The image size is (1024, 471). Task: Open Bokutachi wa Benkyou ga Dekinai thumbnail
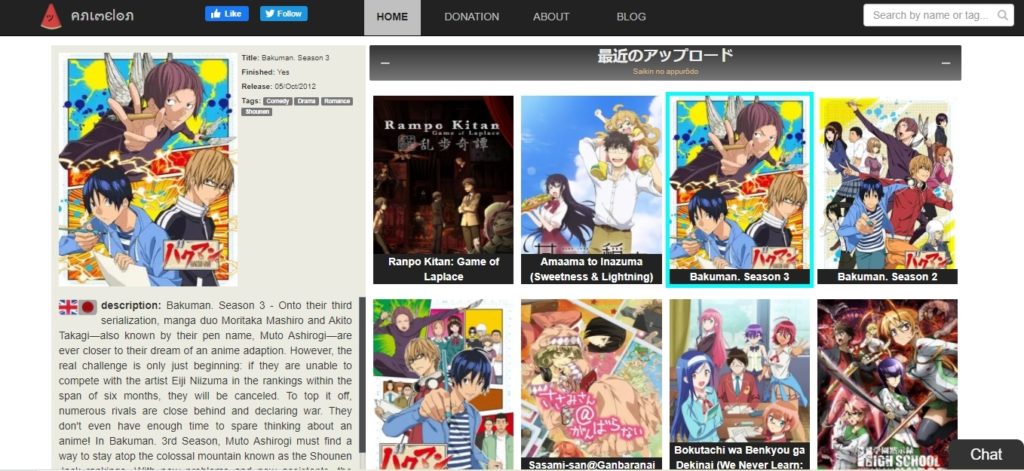pyautogui.click(x=739, y=385)
